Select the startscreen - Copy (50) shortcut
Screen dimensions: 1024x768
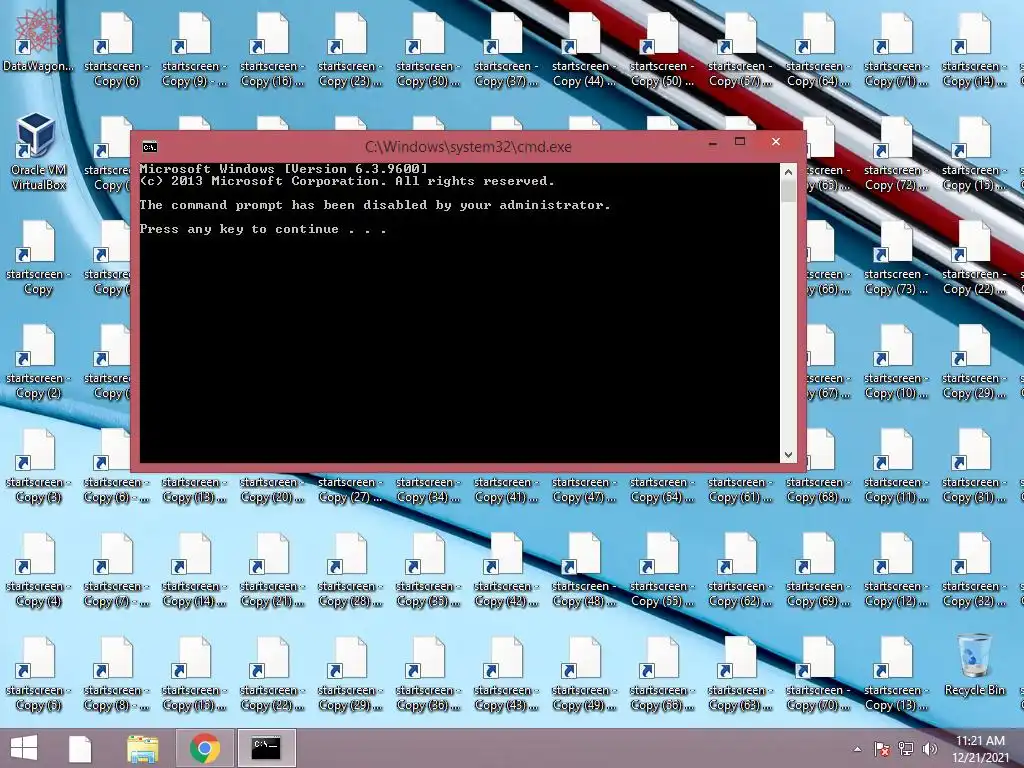pos(662,48)
